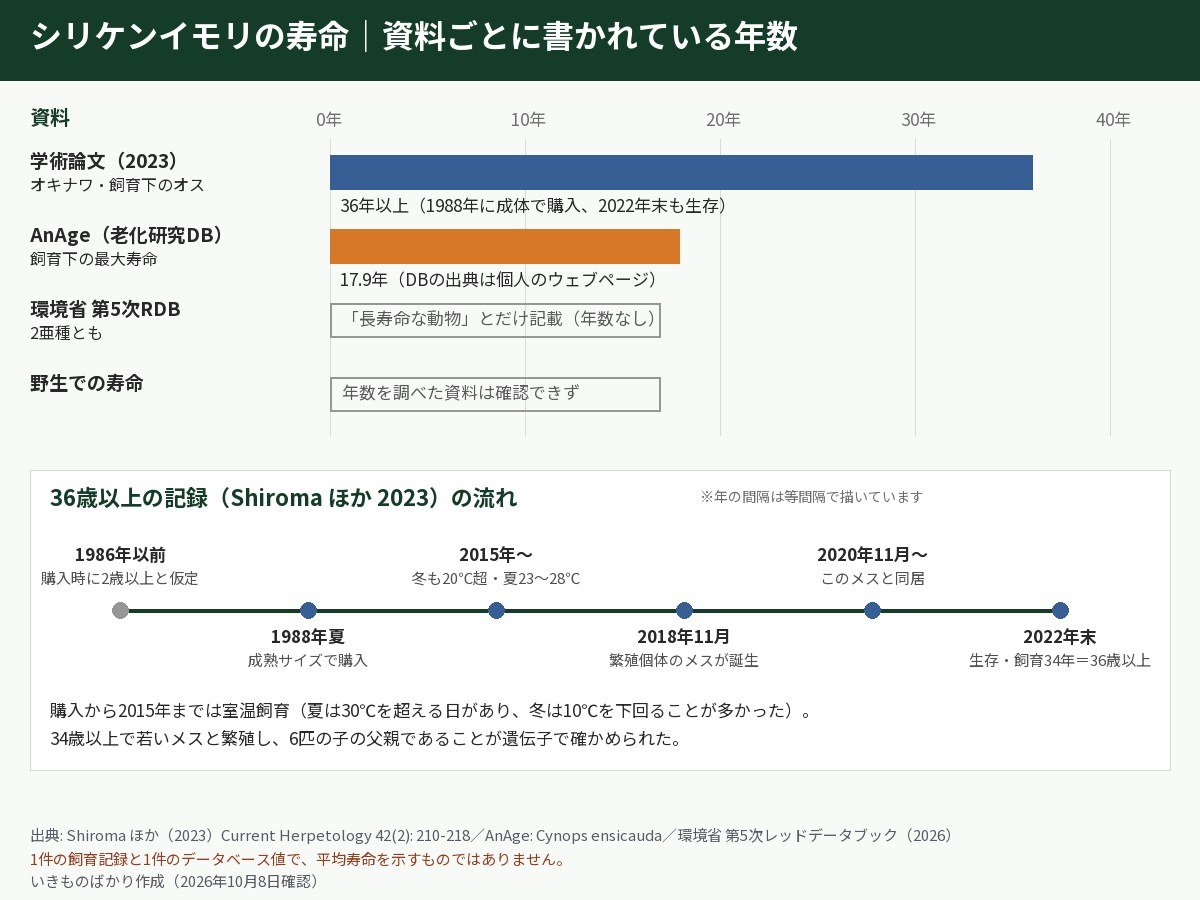Click the label 2018年11月

point(684,637)
